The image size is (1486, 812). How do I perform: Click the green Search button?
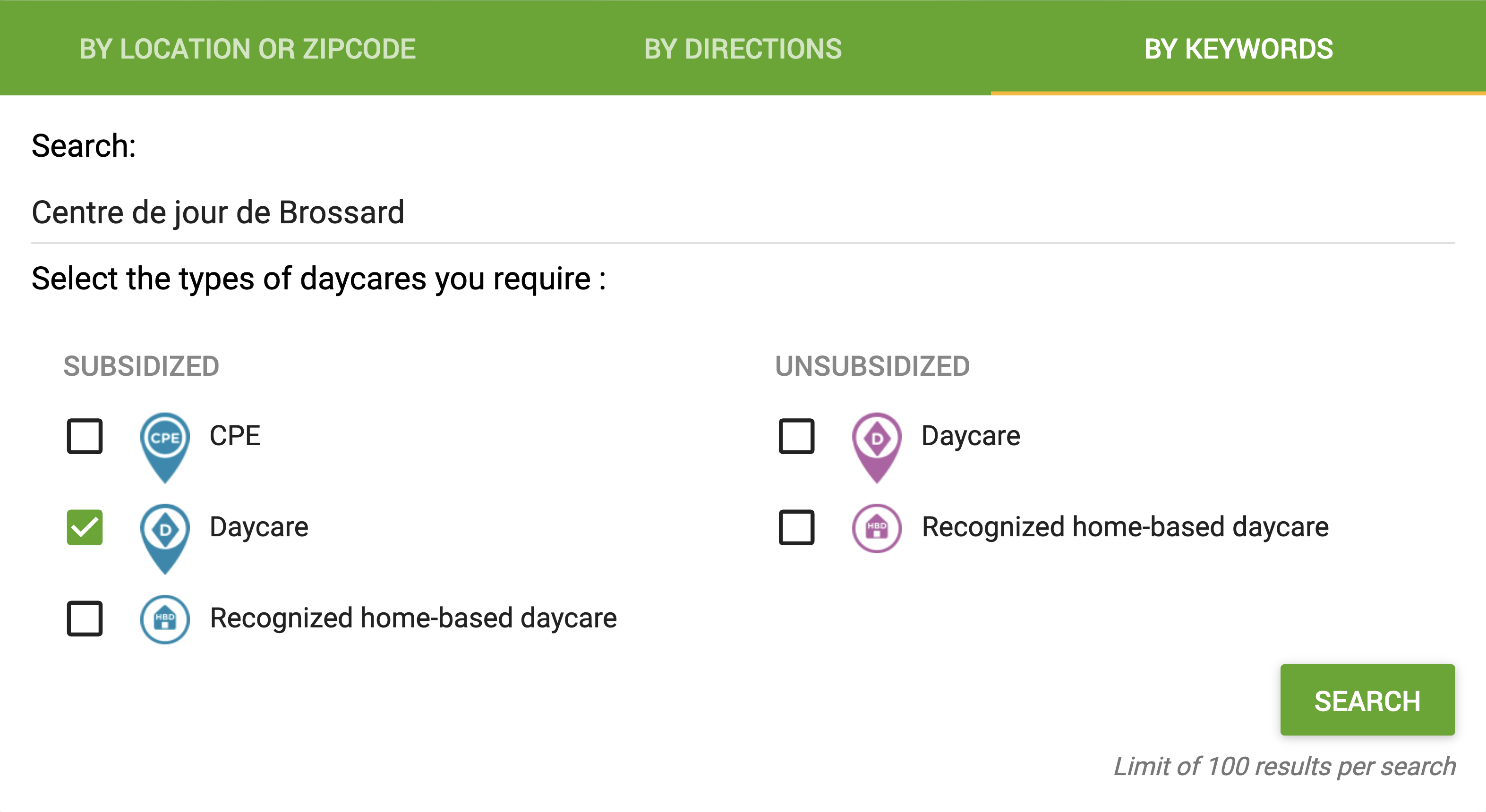point(1367,700)
